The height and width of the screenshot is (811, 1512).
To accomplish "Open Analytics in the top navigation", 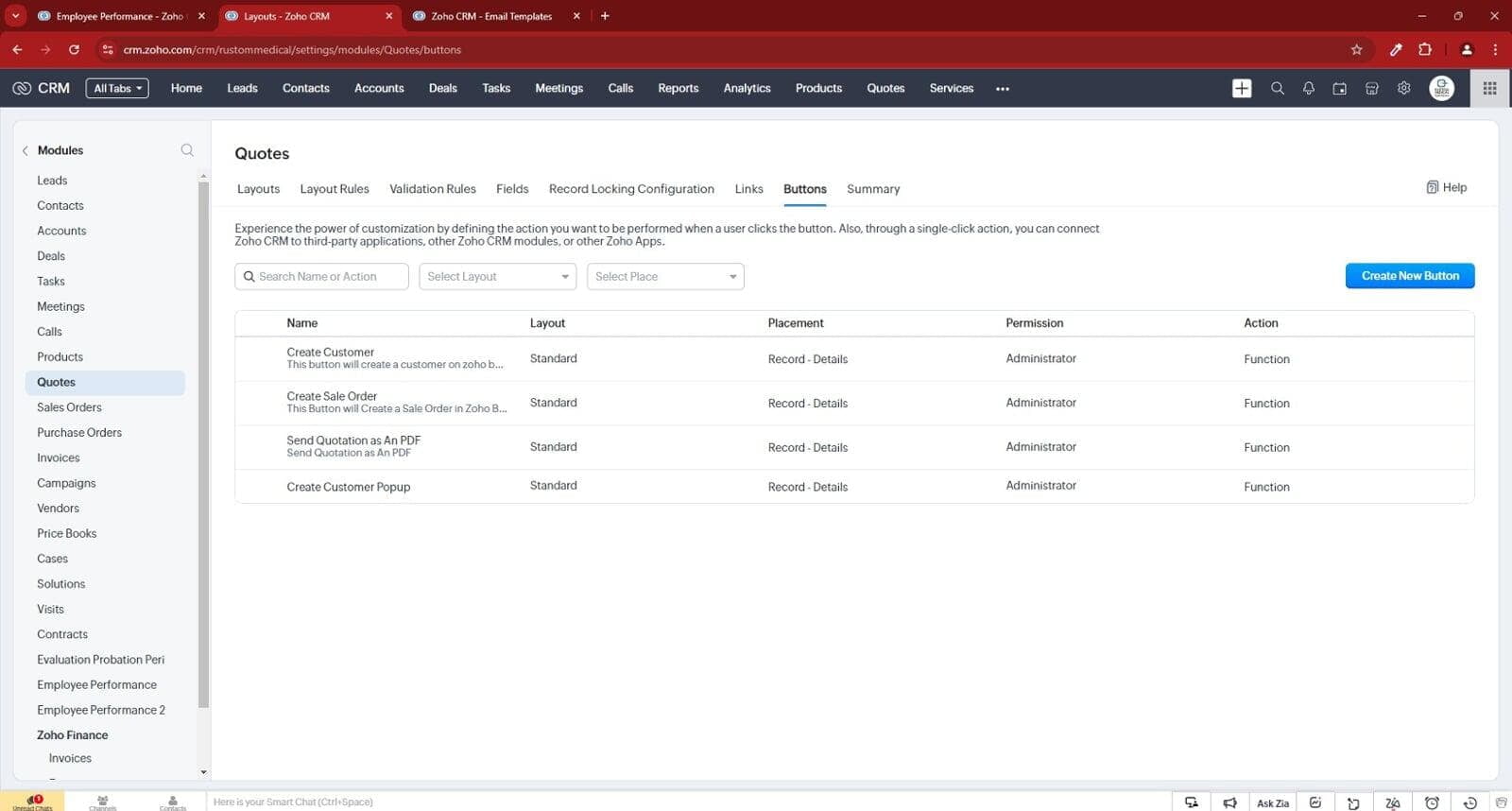I will (747, 88).
